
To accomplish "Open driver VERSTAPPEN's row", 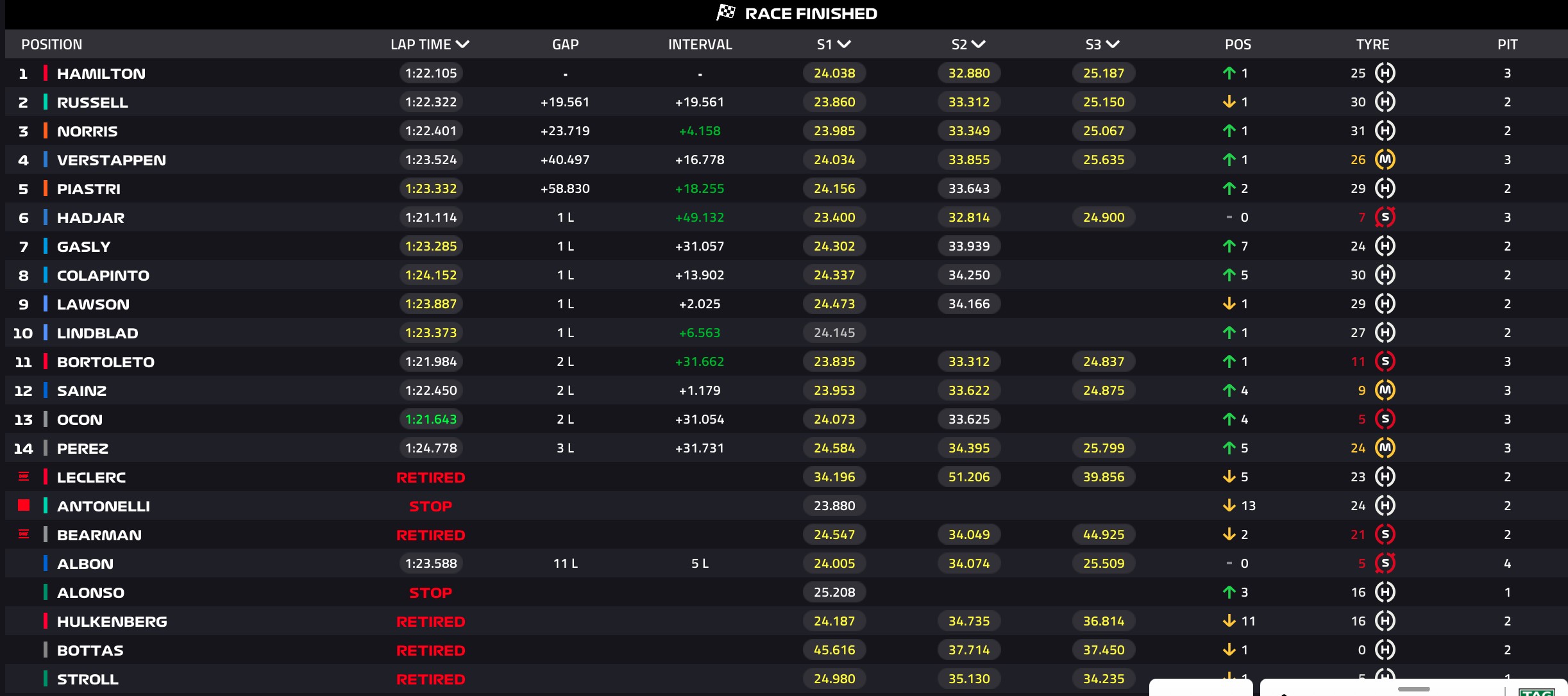I will point(786,160).
